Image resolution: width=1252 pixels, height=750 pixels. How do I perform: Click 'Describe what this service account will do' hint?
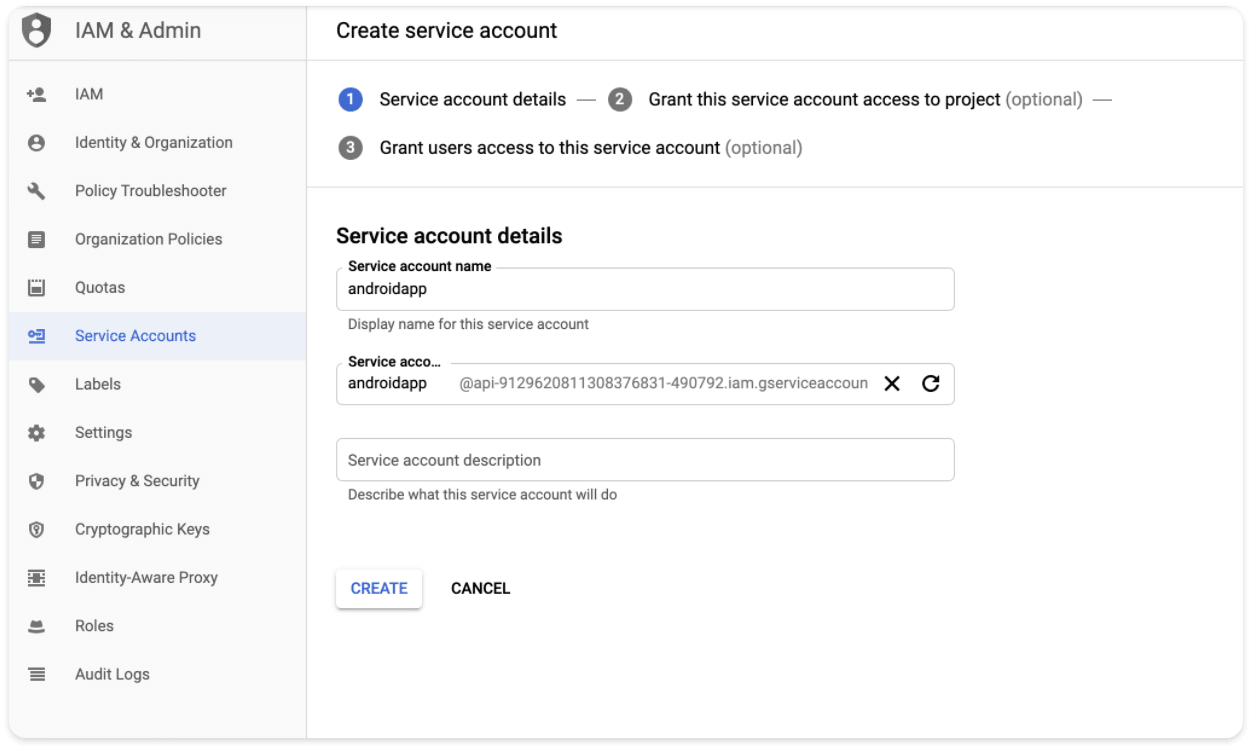pos(482,495)
